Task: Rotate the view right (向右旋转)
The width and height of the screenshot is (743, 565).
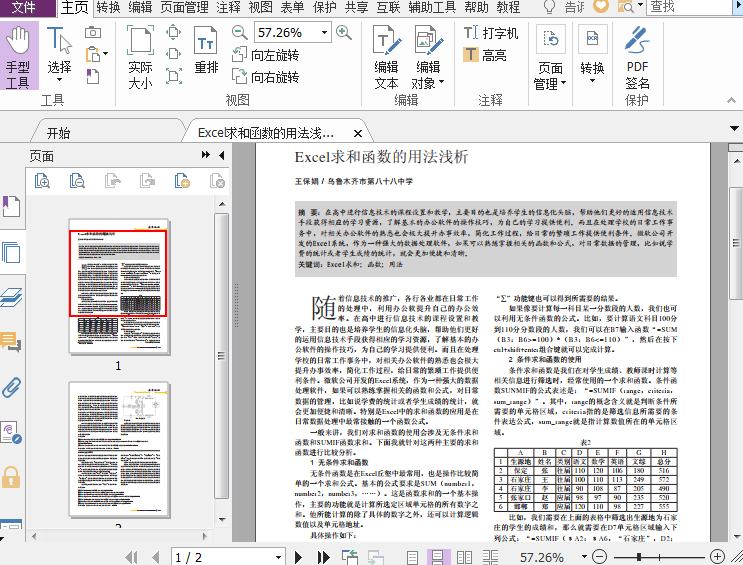Action: (x=265, y=77)
